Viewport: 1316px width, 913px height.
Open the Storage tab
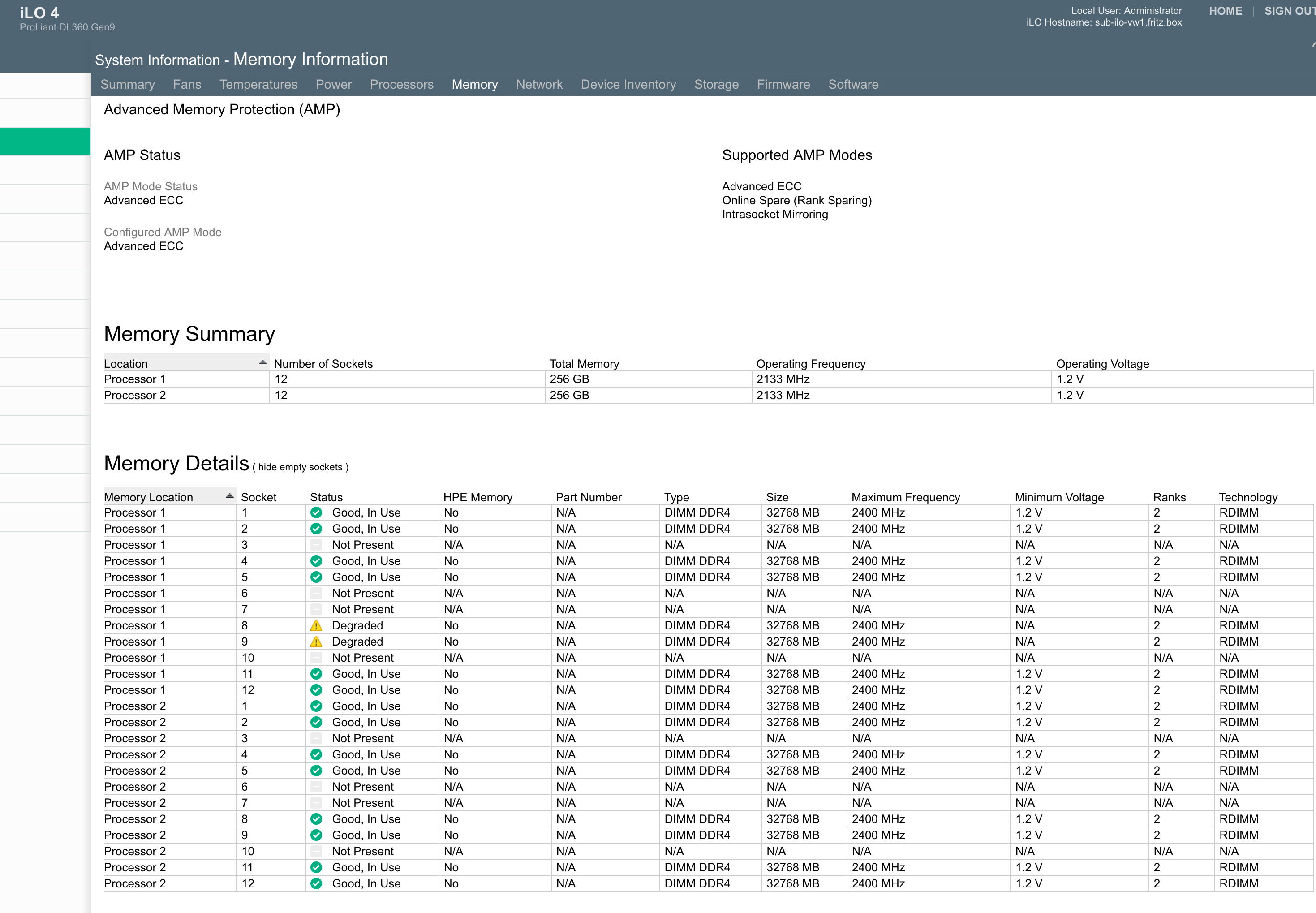tap(717, 85)
